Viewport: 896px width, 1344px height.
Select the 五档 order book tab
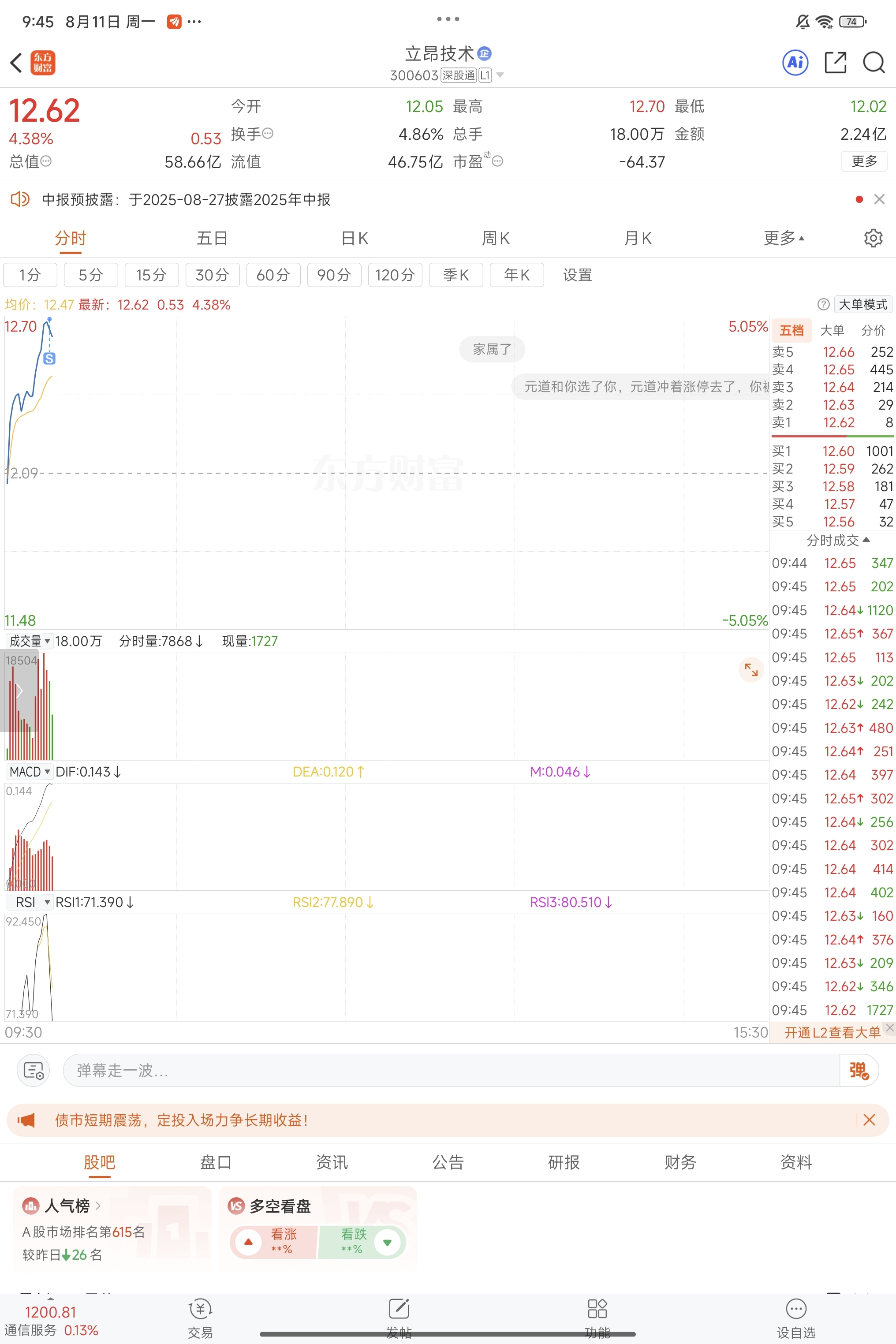tap(791, 330)
